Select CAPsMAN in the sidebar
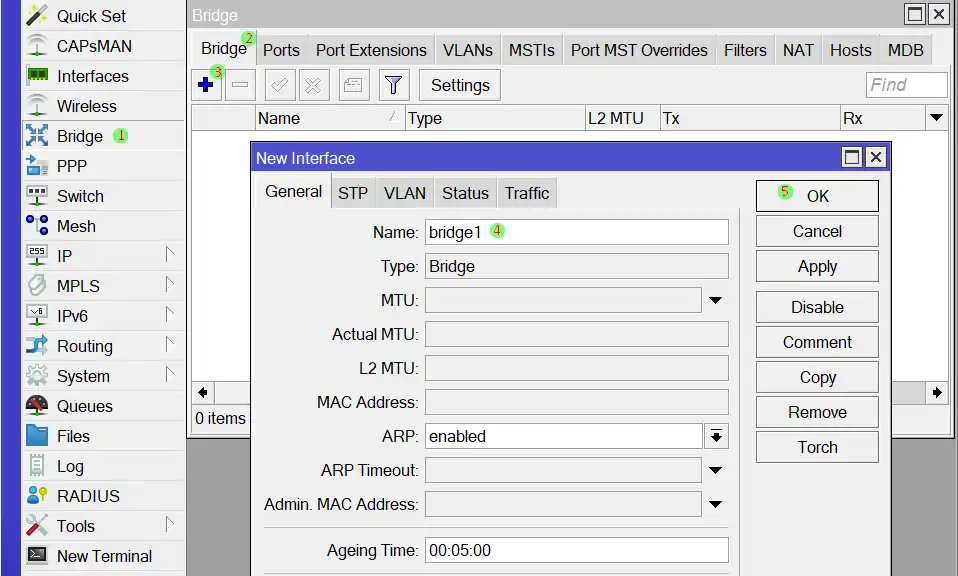 [93, 46]
